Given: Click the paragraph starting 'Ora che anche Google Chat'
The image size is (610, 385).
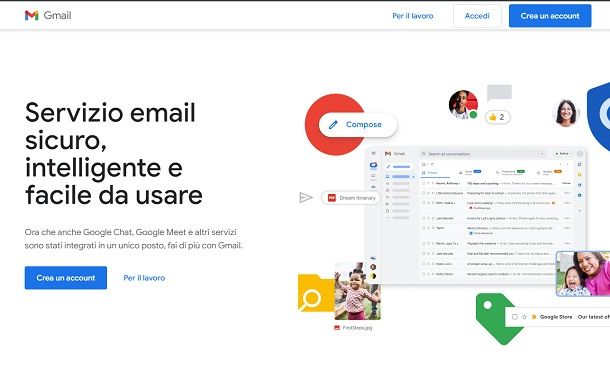Looking at the screenshot, I should pyautogui.click(x=133, y=239).
